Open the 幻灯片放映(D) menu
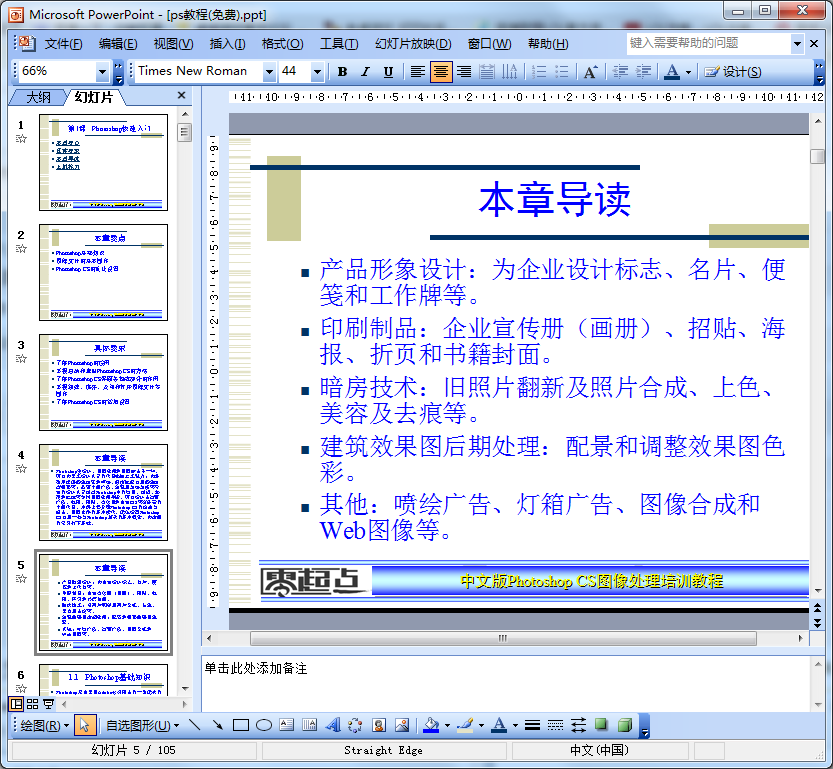The image size is (833, 769). click(413, 44)
